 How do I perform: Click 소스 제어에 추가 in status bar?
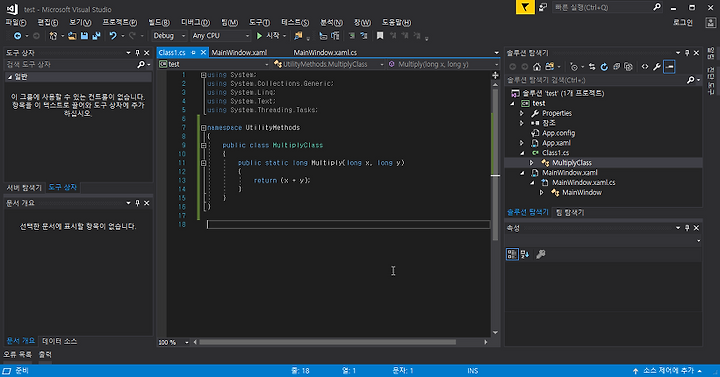click(x=668, y=371)
